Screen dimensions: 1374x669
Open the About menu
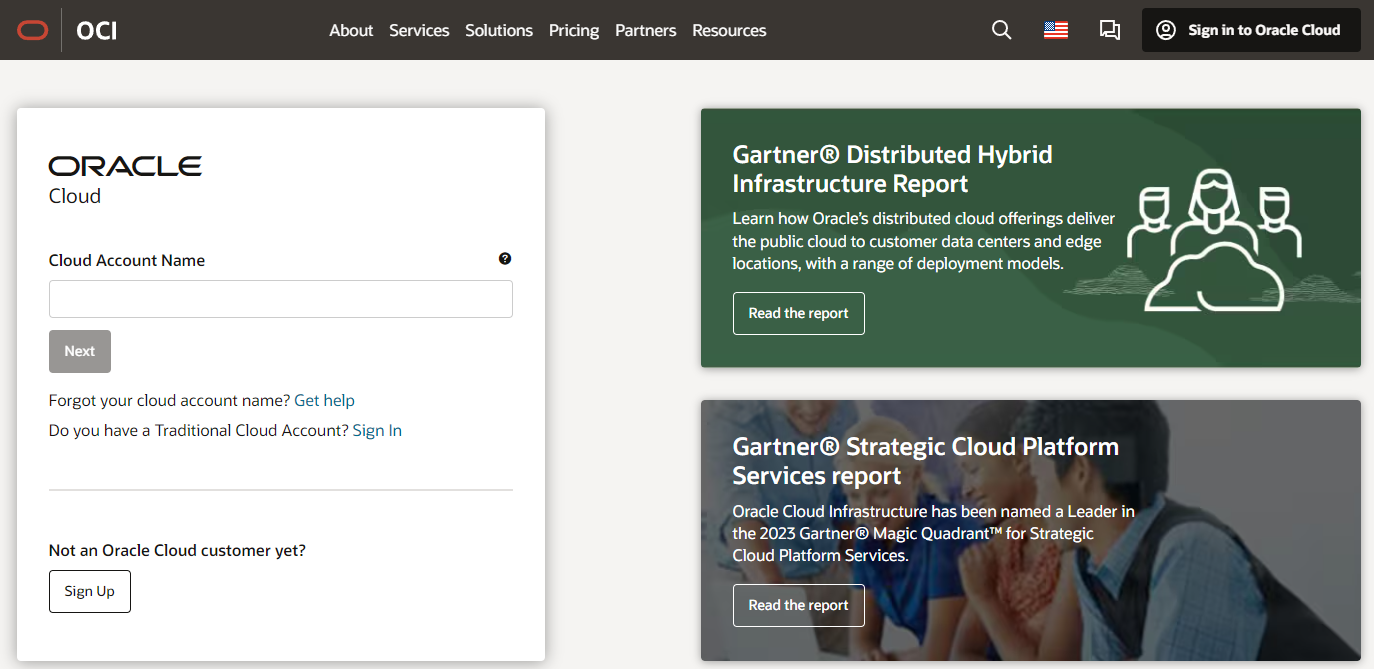point(351,30)
